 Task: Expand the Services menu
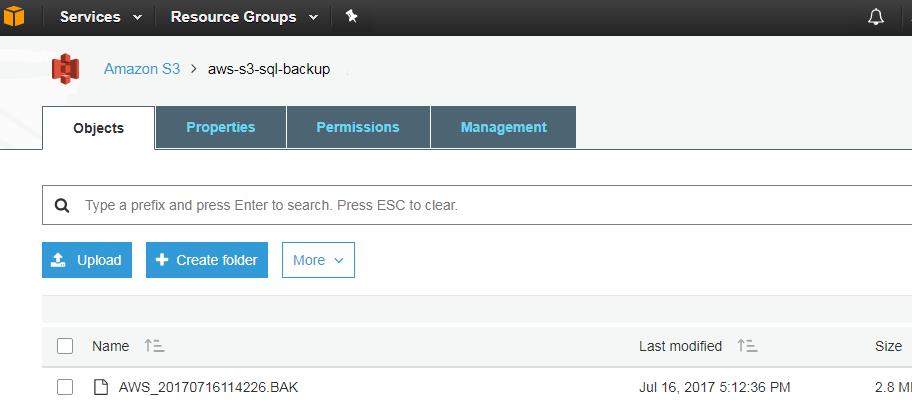coord(100,17)
